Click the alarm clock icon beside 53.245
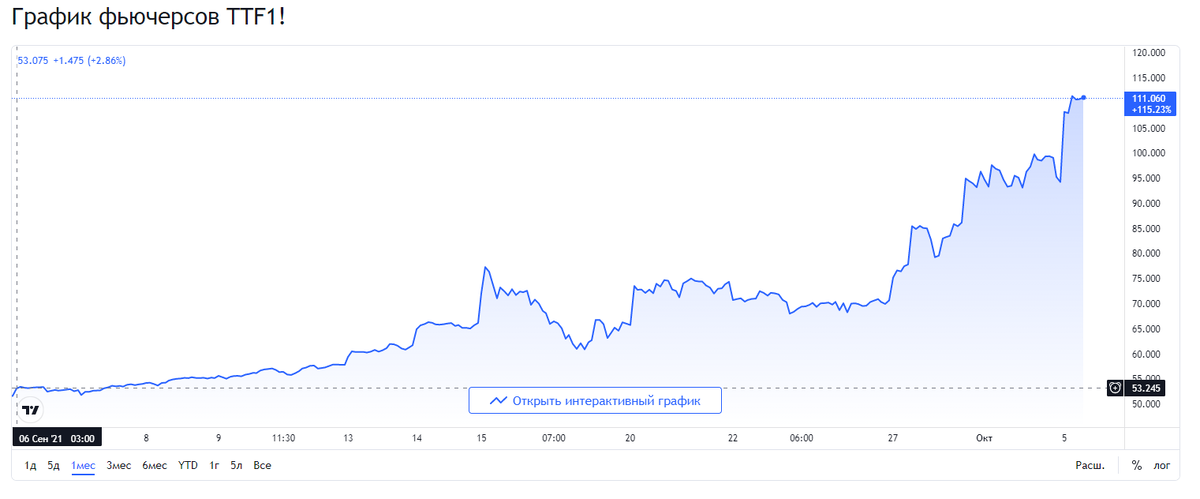The image size is (1200, 499). click(1116, 388)
